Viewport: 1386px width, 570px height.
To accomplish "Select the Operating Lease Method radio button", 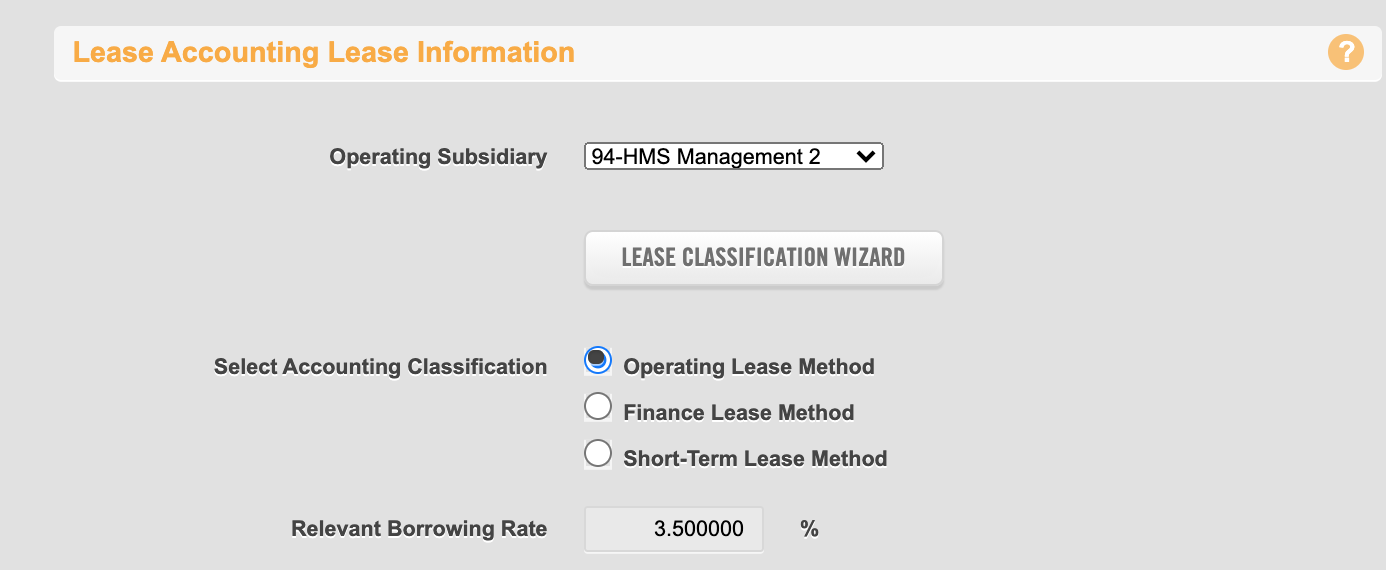I will (x=597, y=361).
